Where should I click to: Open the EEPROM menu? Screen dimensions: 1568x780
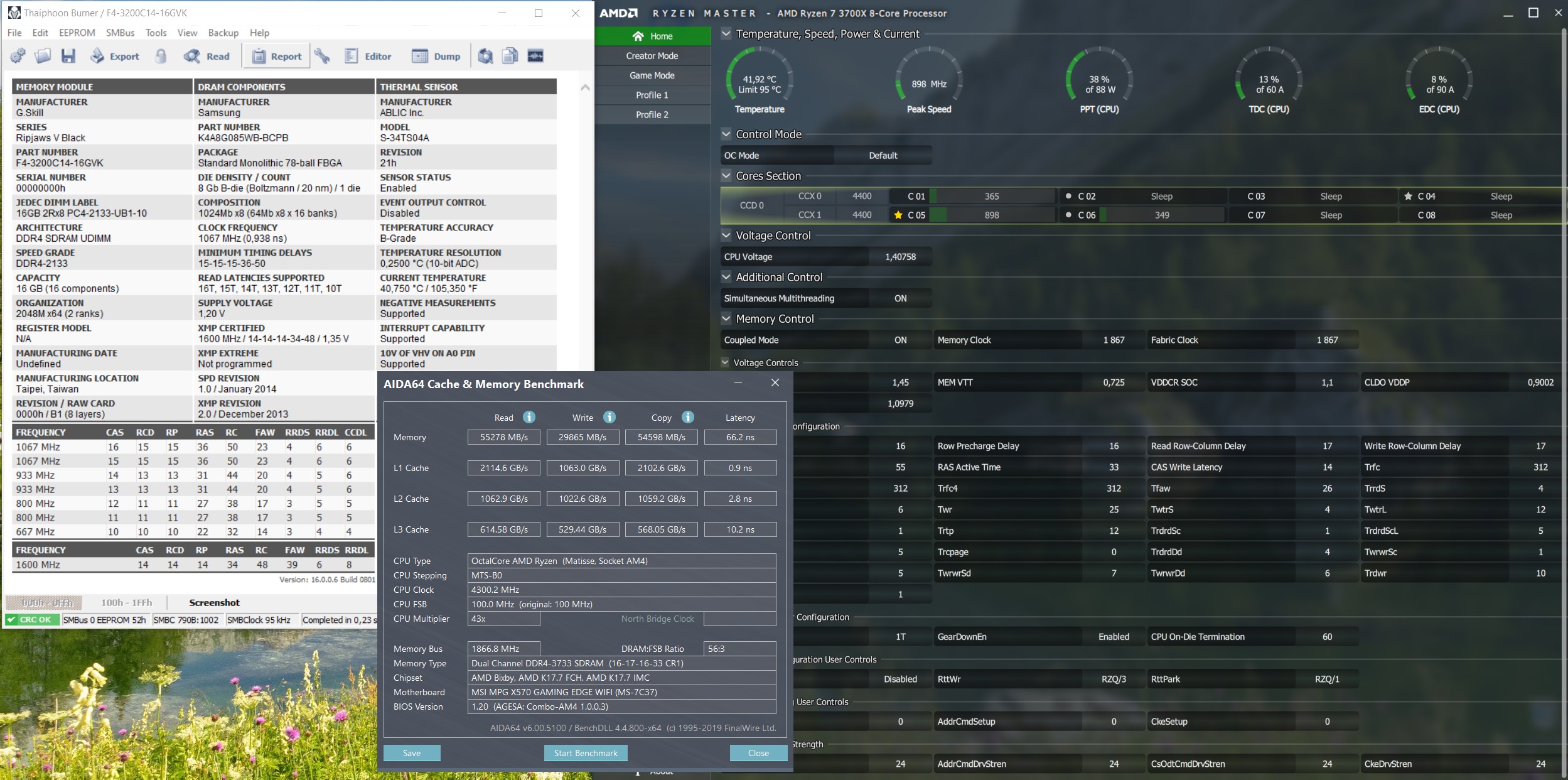77,33
